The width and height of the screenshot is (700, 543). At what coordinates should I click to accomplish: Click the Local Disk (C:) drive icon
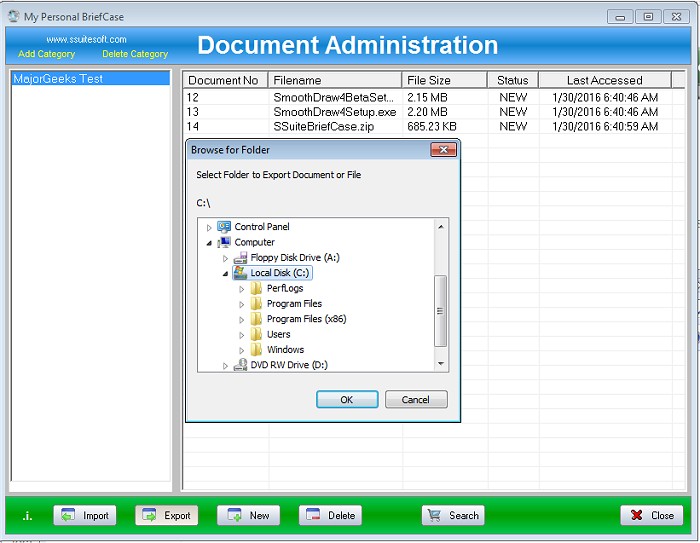pos(240,273)
